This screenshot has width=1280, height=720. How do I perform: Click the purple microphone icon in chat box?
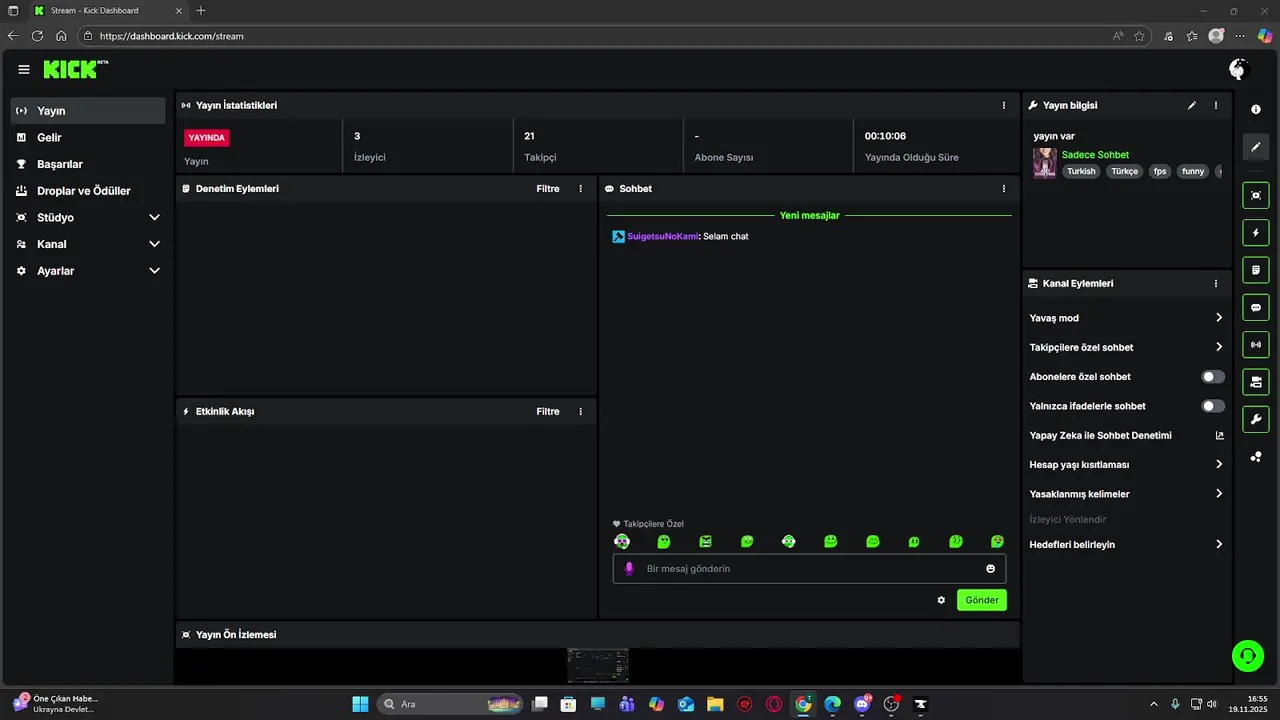pyautogui.click(x=629, y=569)
